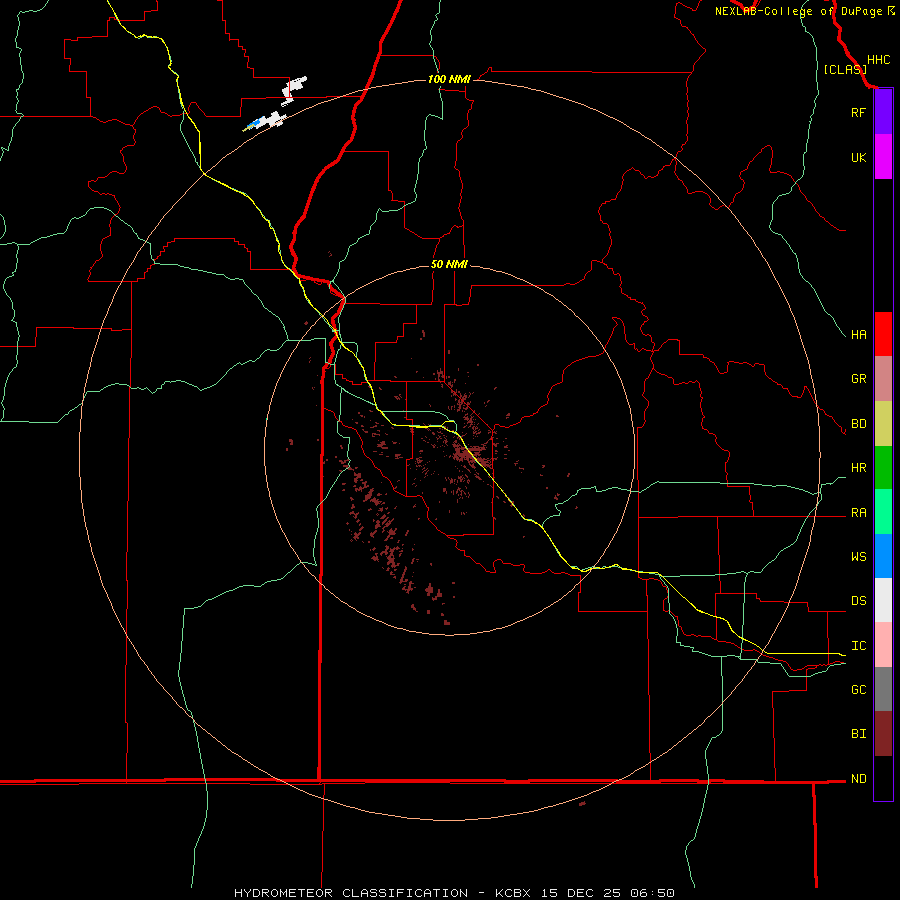Click the HA legend label
Viewport: 900px width, 900px height.
pos(858,334)
